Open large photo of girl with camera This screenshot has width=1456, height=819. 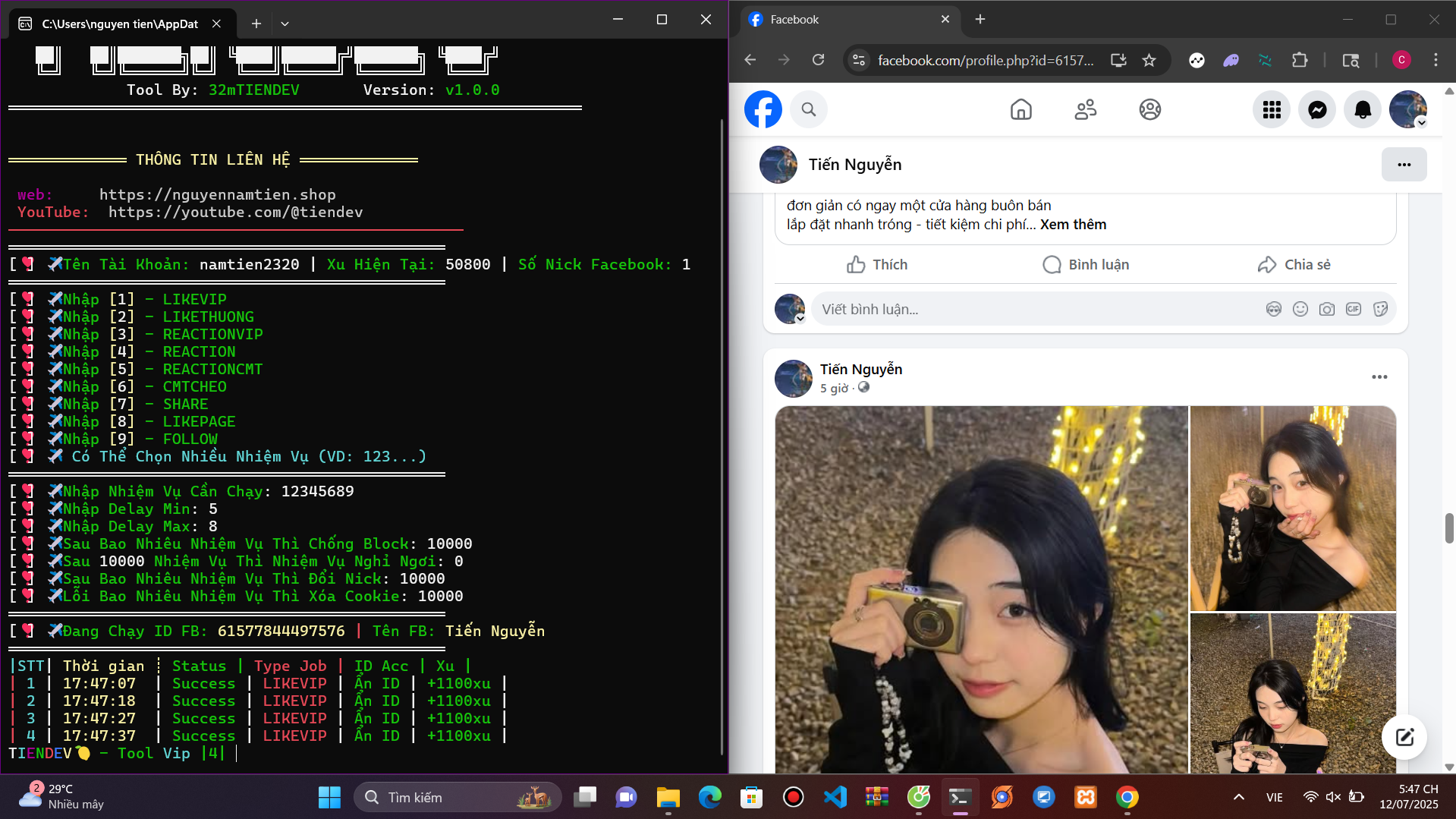click(981, 590)
